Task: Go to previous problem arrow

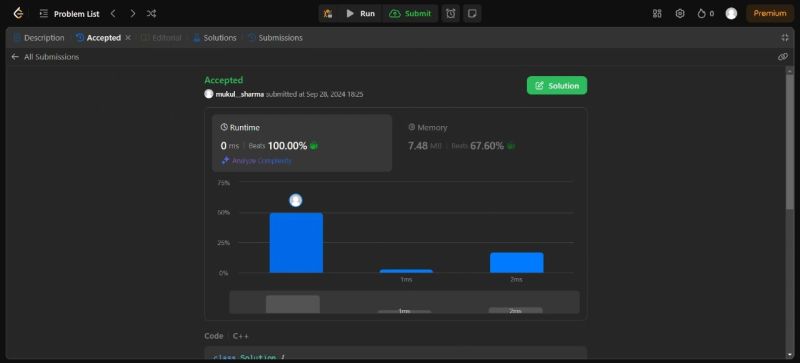Action: tap(113, 14)
